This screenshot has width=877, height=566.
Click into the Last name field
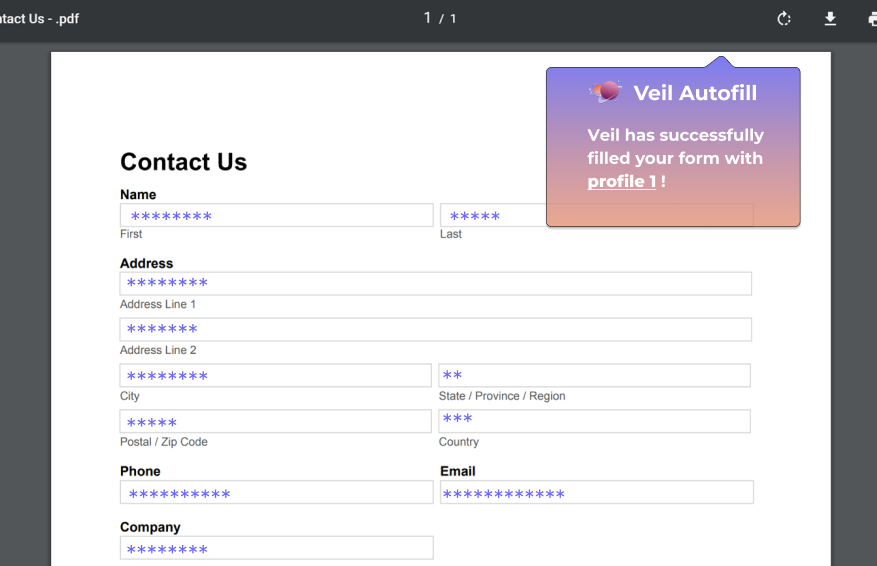(x=492, y=216)
